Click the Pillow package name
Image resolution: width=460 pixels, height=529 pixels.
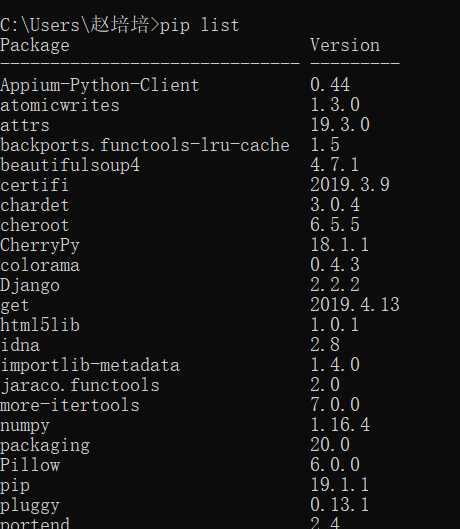[x=30, y=465]
